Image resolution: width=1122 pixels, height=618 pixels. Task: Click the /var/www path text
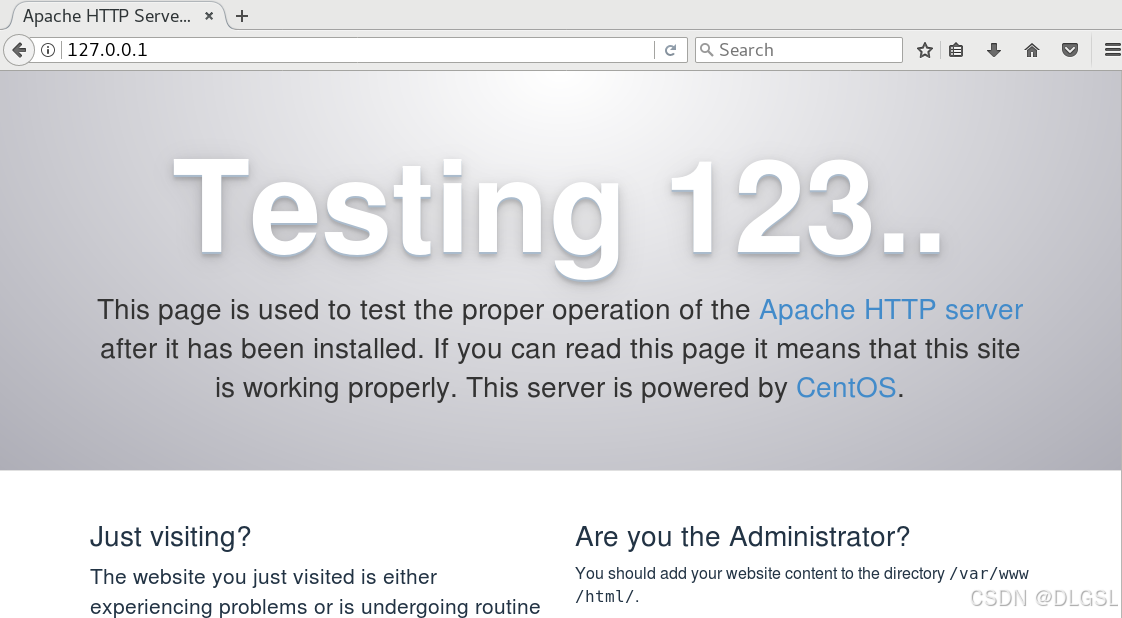pos(989,574)
